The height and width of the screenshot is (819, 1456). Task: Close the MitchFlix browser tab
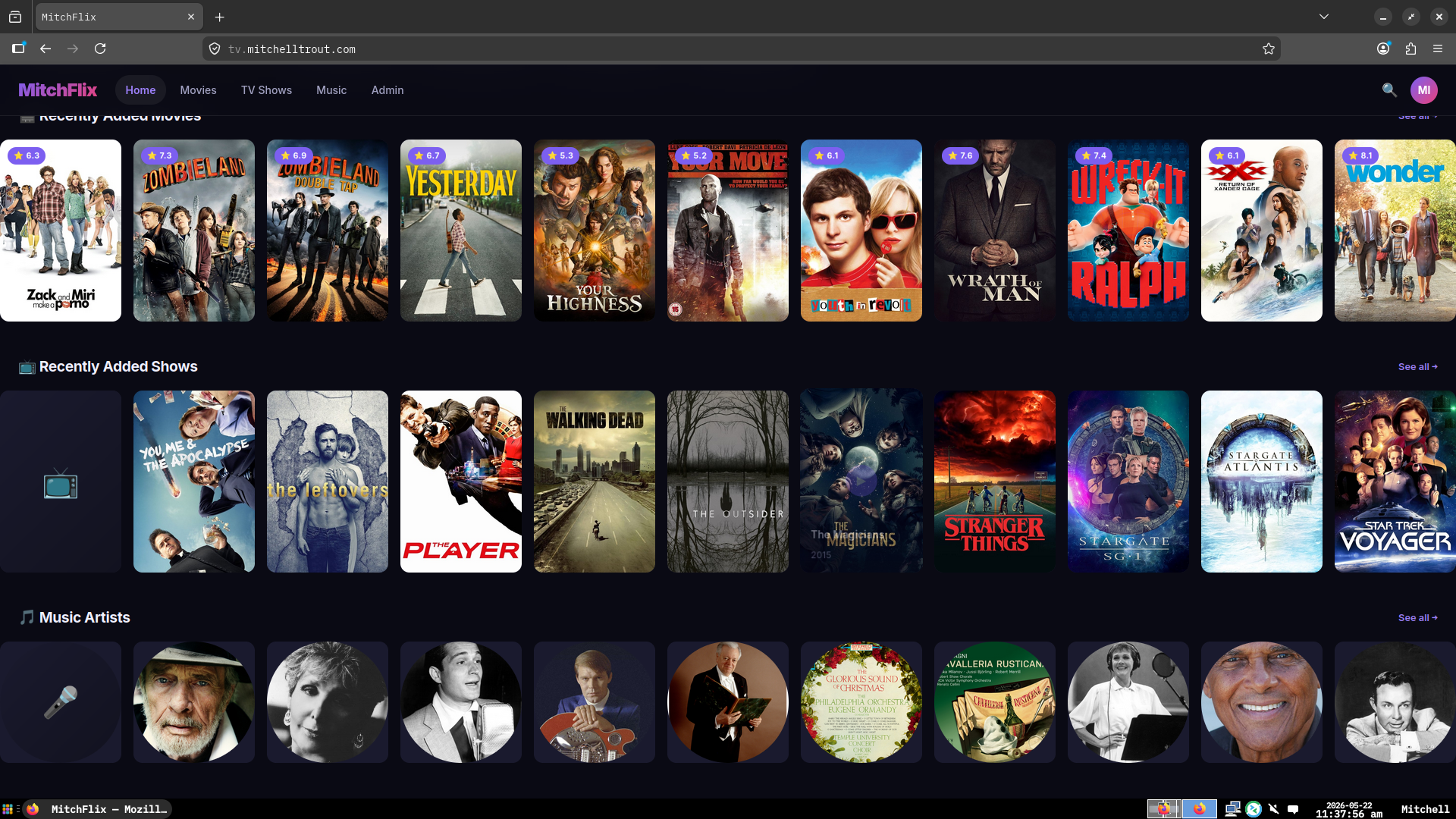[191, 17]
